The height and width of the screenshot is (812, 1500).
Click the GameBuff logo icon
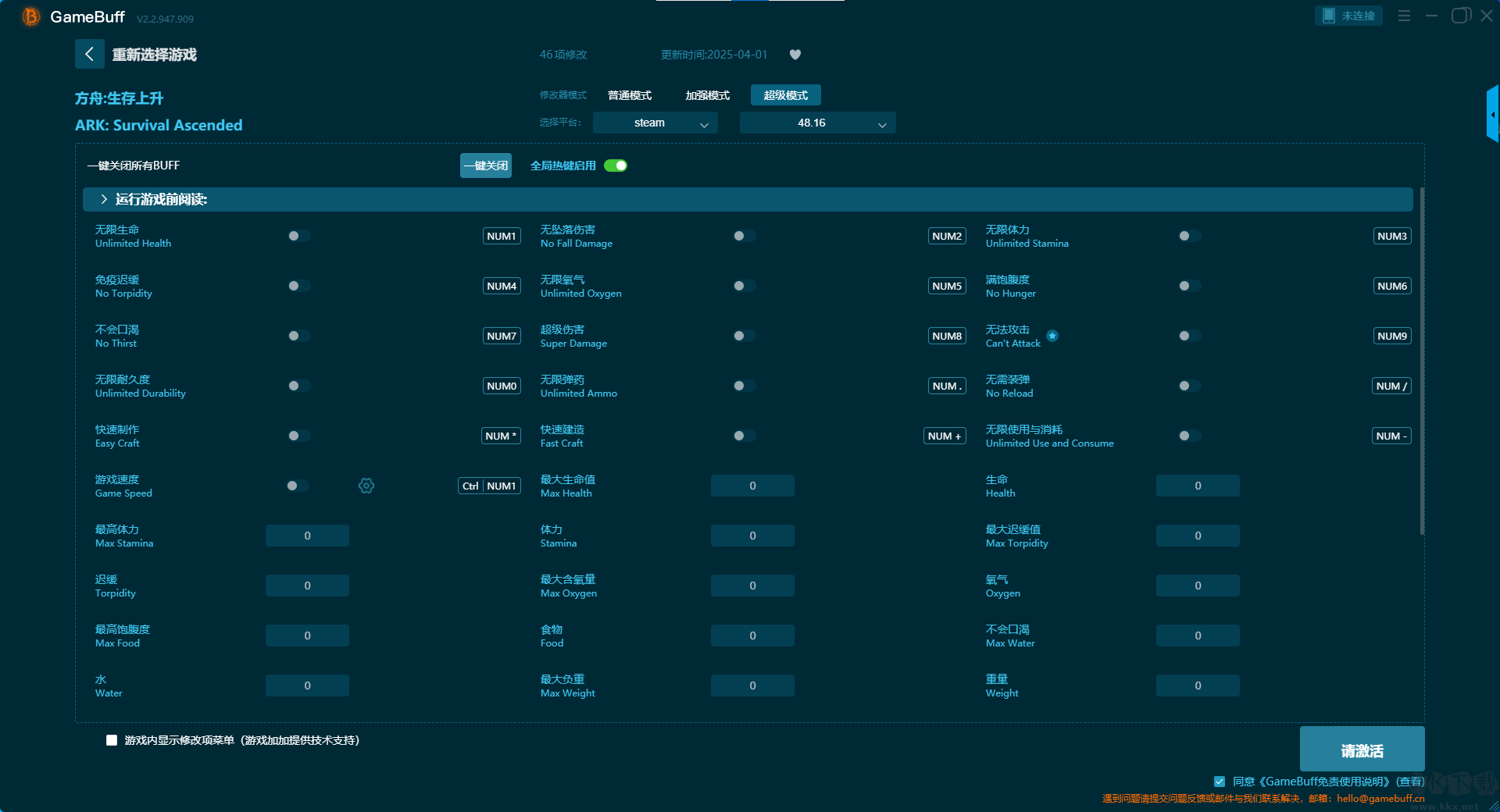pyautogui.click(x=30, y=16)
